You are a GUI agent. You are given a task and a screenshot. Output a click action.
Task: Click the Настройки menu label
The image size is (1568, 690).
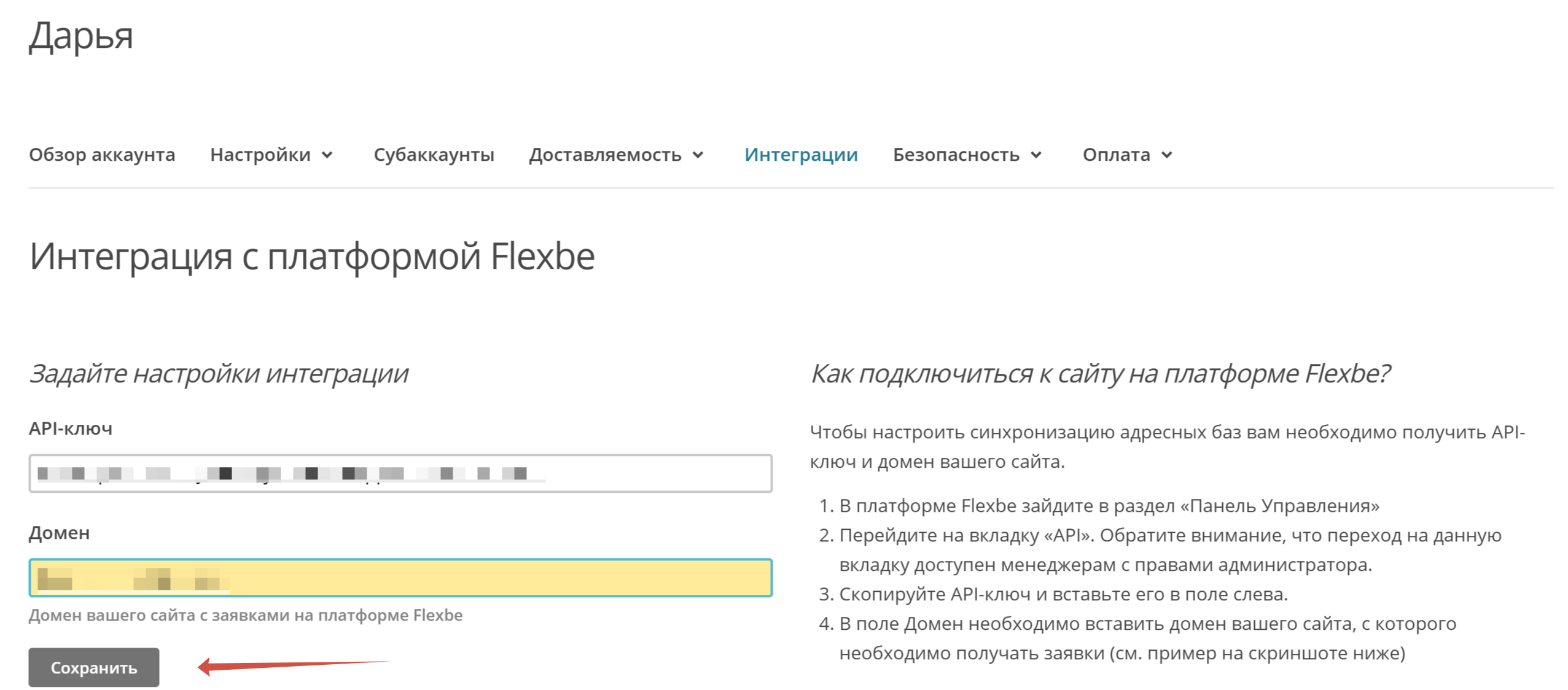[260, 155]
